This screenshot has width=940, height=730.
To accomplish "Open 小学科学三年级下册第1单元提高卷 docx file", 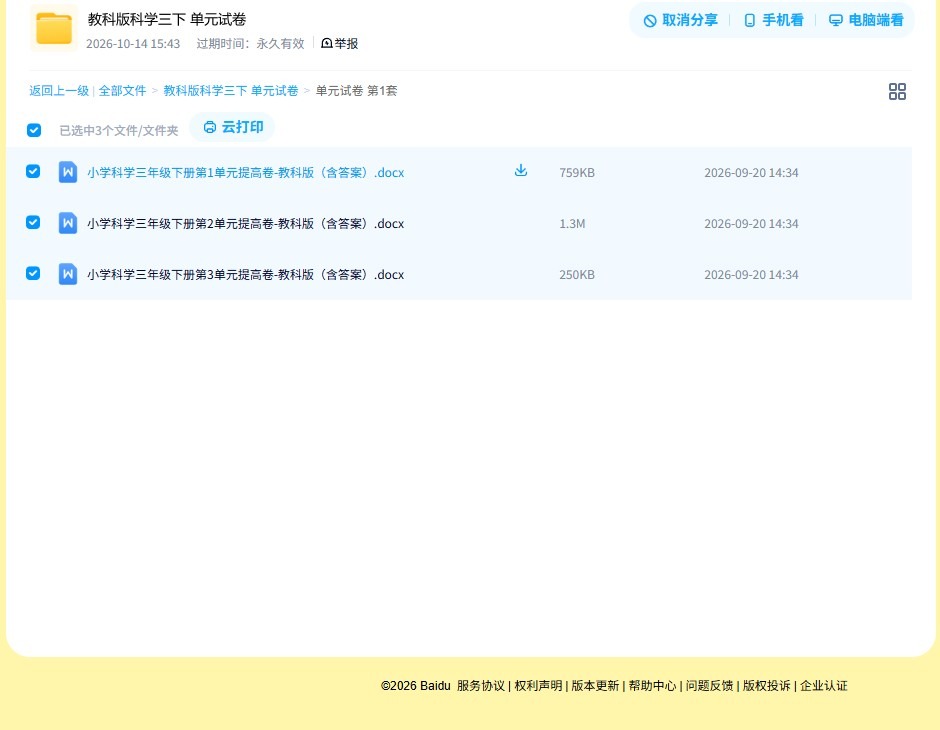I will [x=246, y=173].
